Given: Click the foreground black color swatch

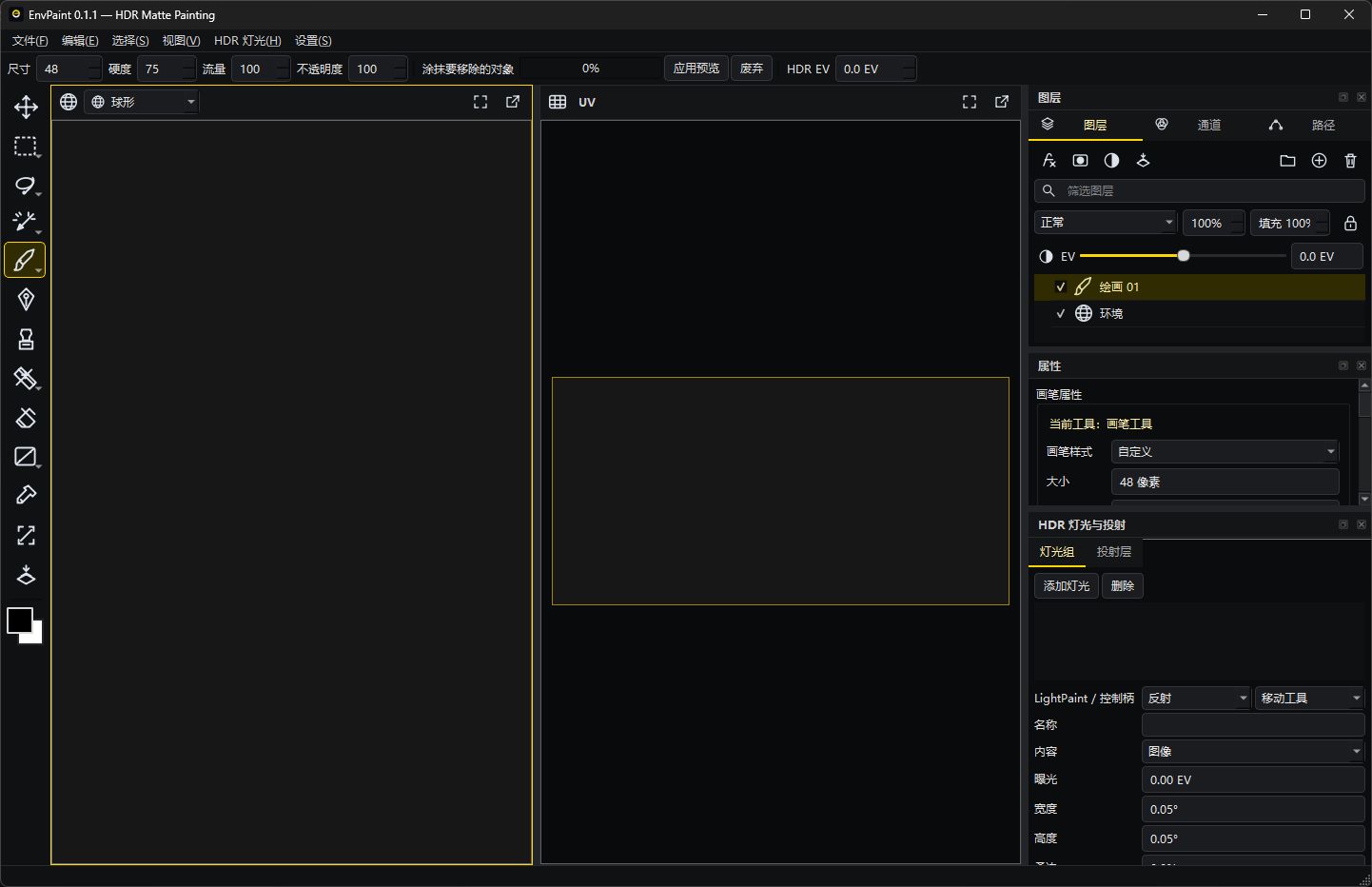Looking at the screenshot, I should [19, 620].
